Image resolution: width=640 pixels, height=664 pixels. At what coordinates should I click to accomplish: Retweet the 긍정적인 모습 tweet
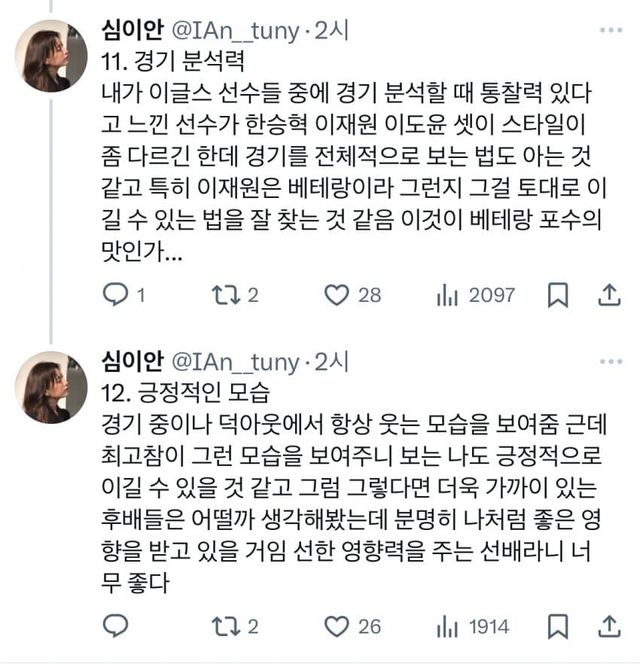(x=227, y=627)
